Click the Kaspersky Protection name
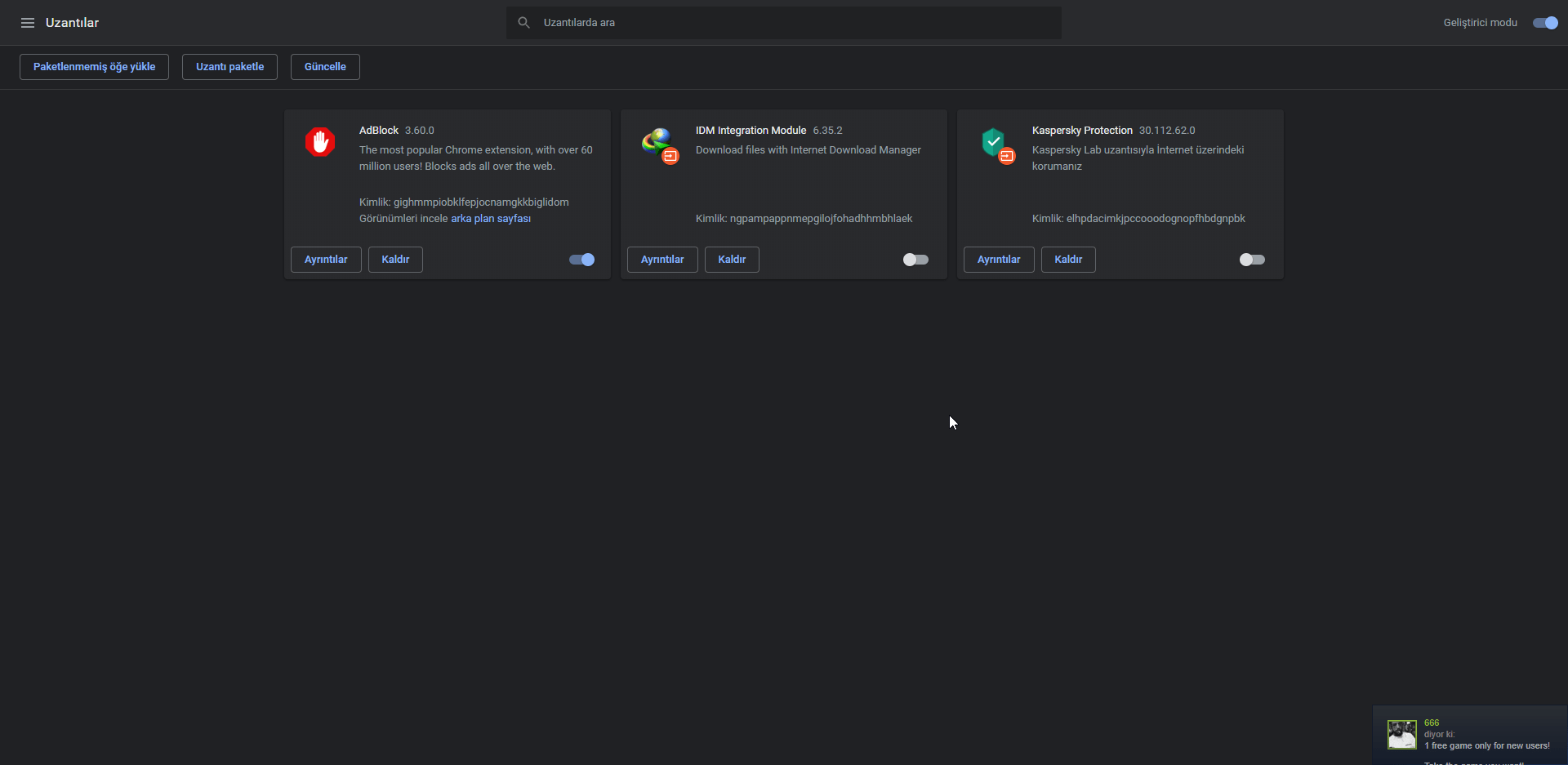Image resolution: width=1568 pixels, height=765 pixels. [1082, 131]
